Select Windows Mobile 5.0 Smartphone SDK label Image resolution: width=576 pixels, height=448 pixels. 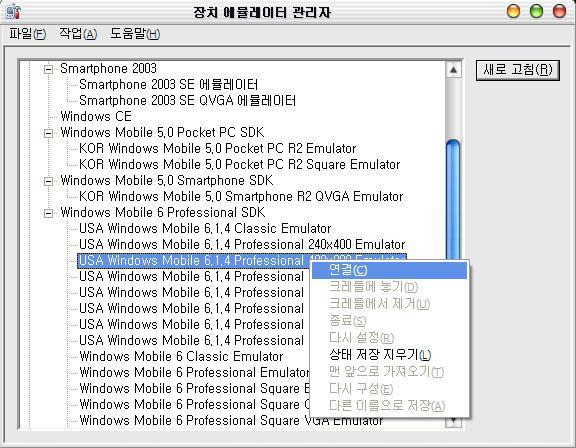click(167, 181)
